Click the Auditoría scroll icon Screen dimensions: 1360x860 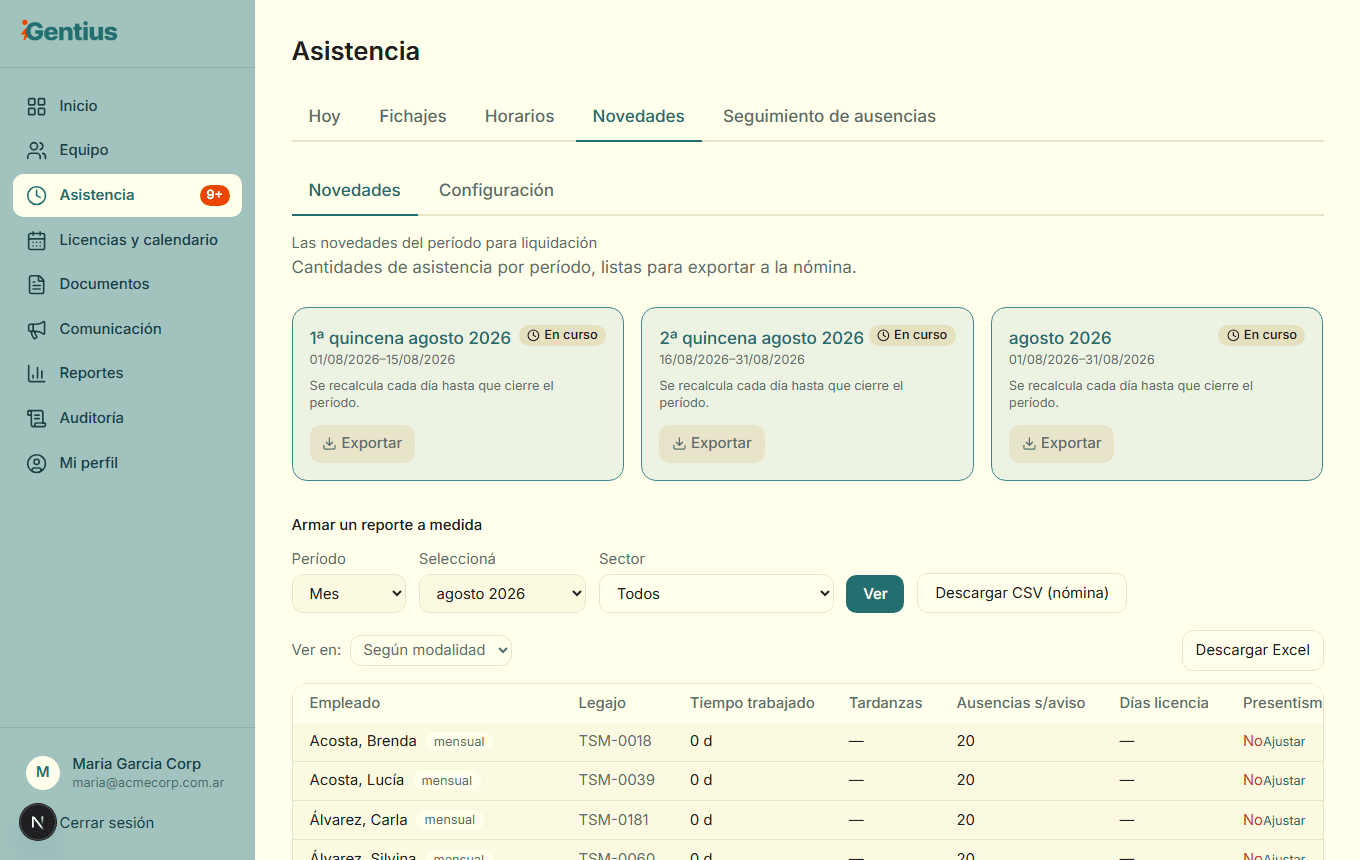click(37, 418)
